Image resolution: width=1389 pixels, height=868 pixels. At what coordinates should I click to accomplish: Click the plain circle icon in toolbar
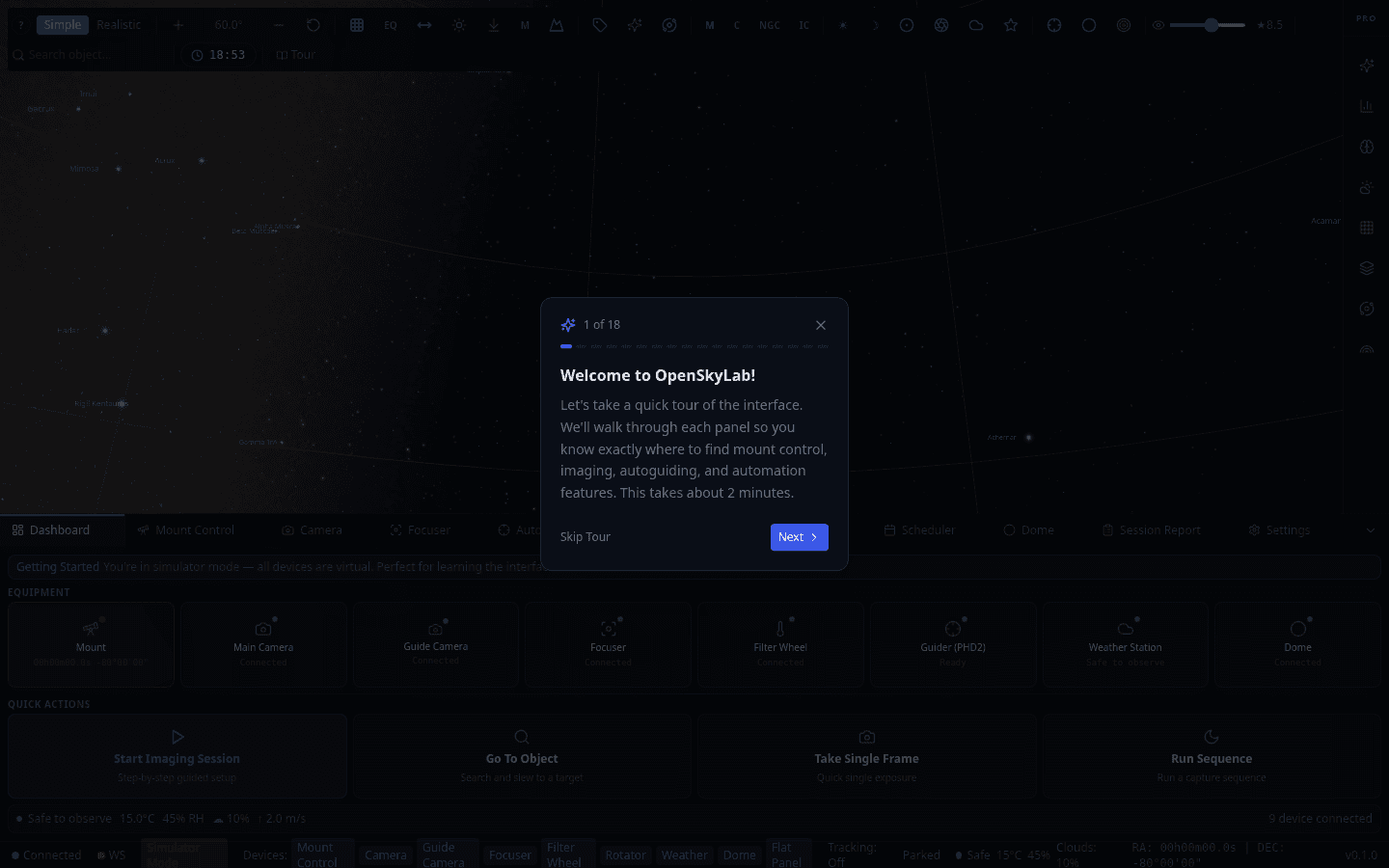pyautogui.click(x=1089, y=25)
